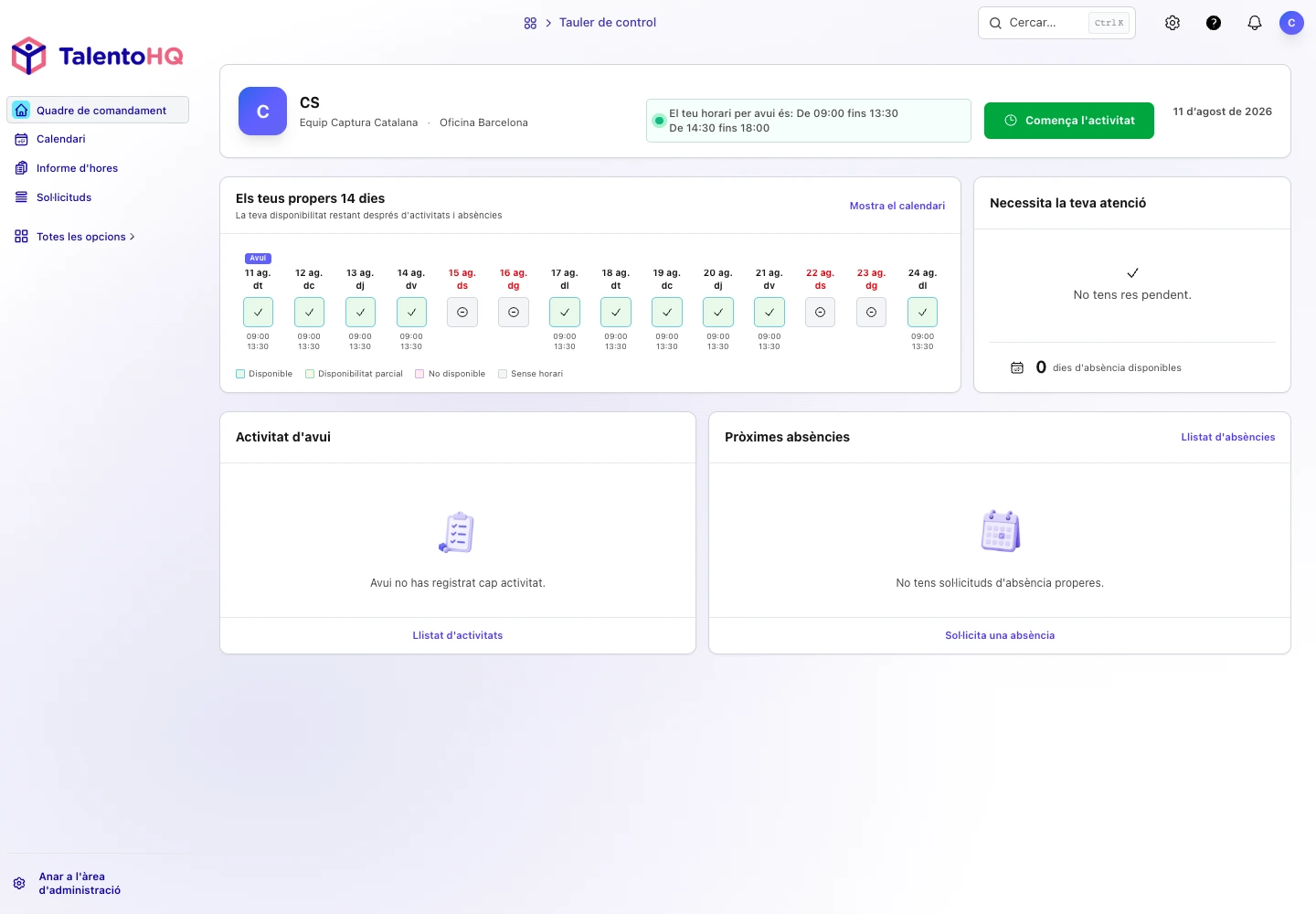Select the 22 ag. no-schedule box
This screenshot has height=914, width=1316.
coord(821,312)
